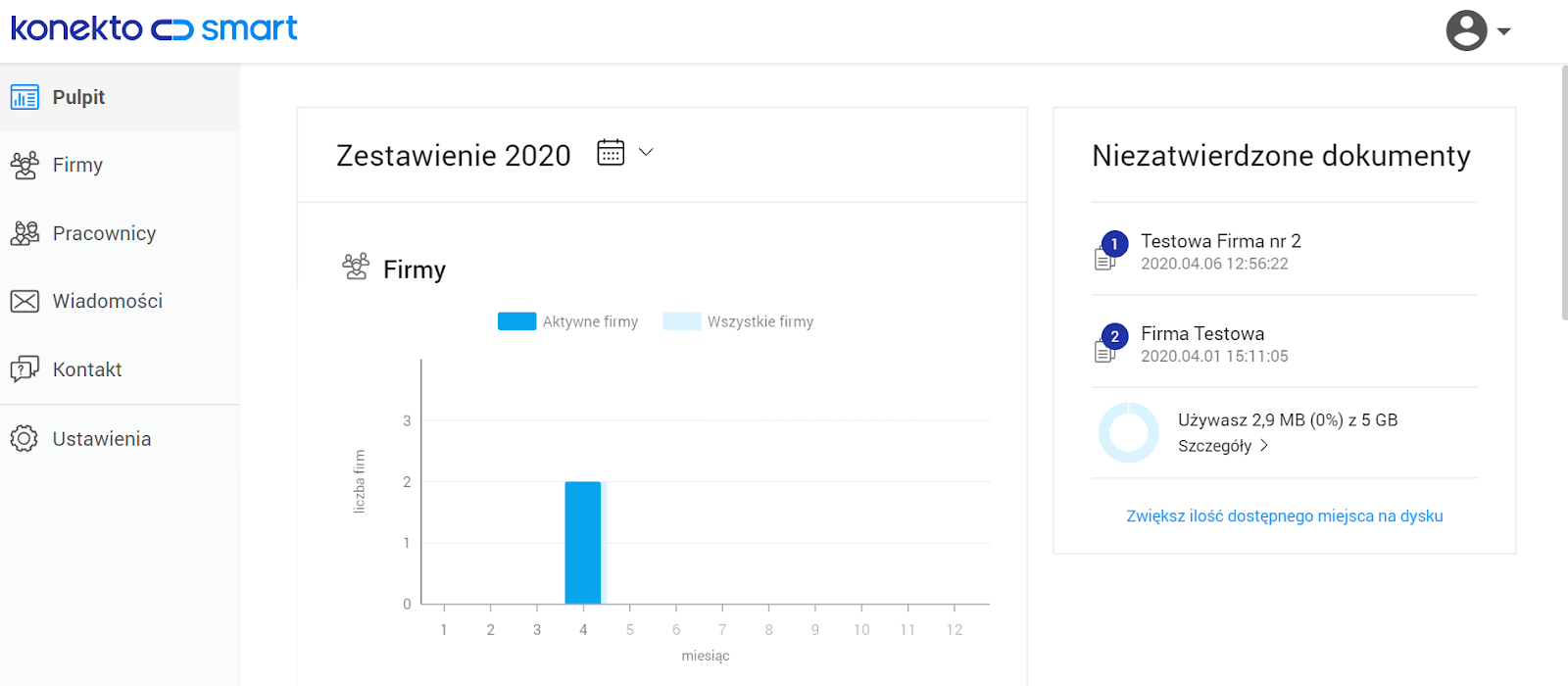Click the miesiąc axis label
The height and width of the screenshot is (686, 1568).
click(x=706, y=656)
